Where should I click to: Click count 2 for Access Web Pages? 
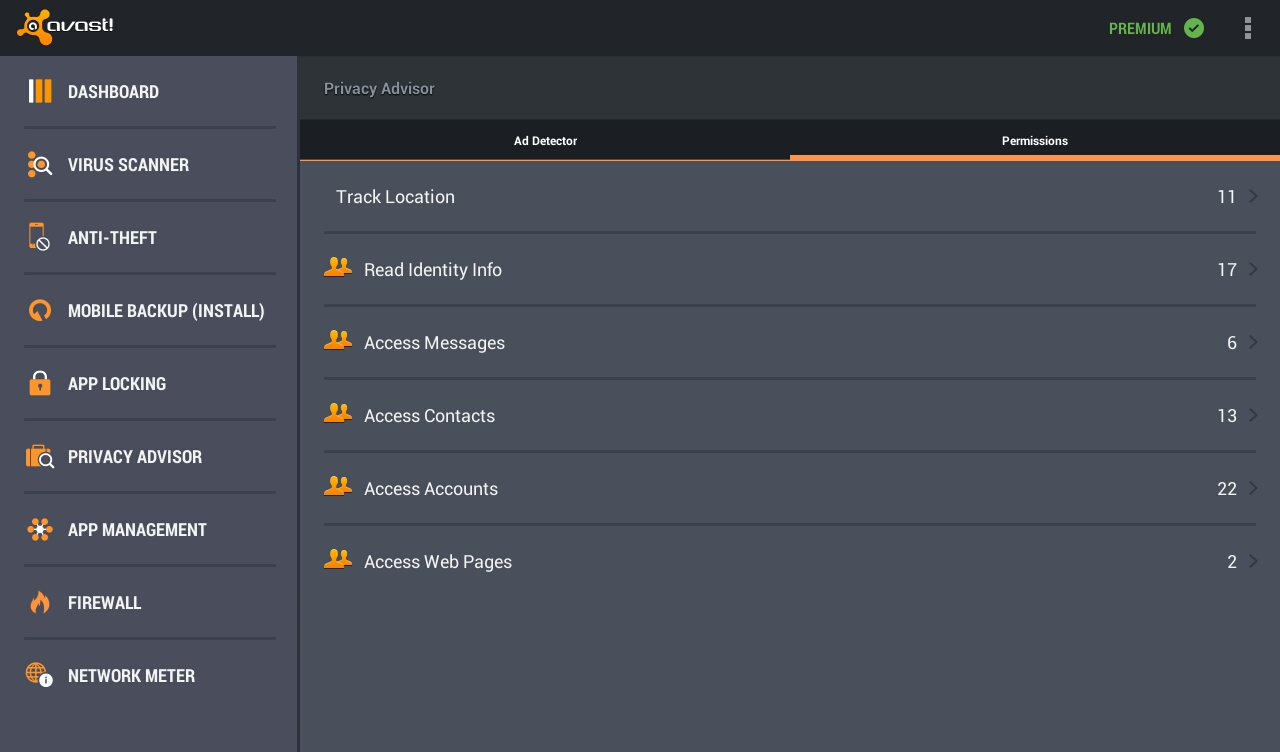click(x=1232, y=562)
